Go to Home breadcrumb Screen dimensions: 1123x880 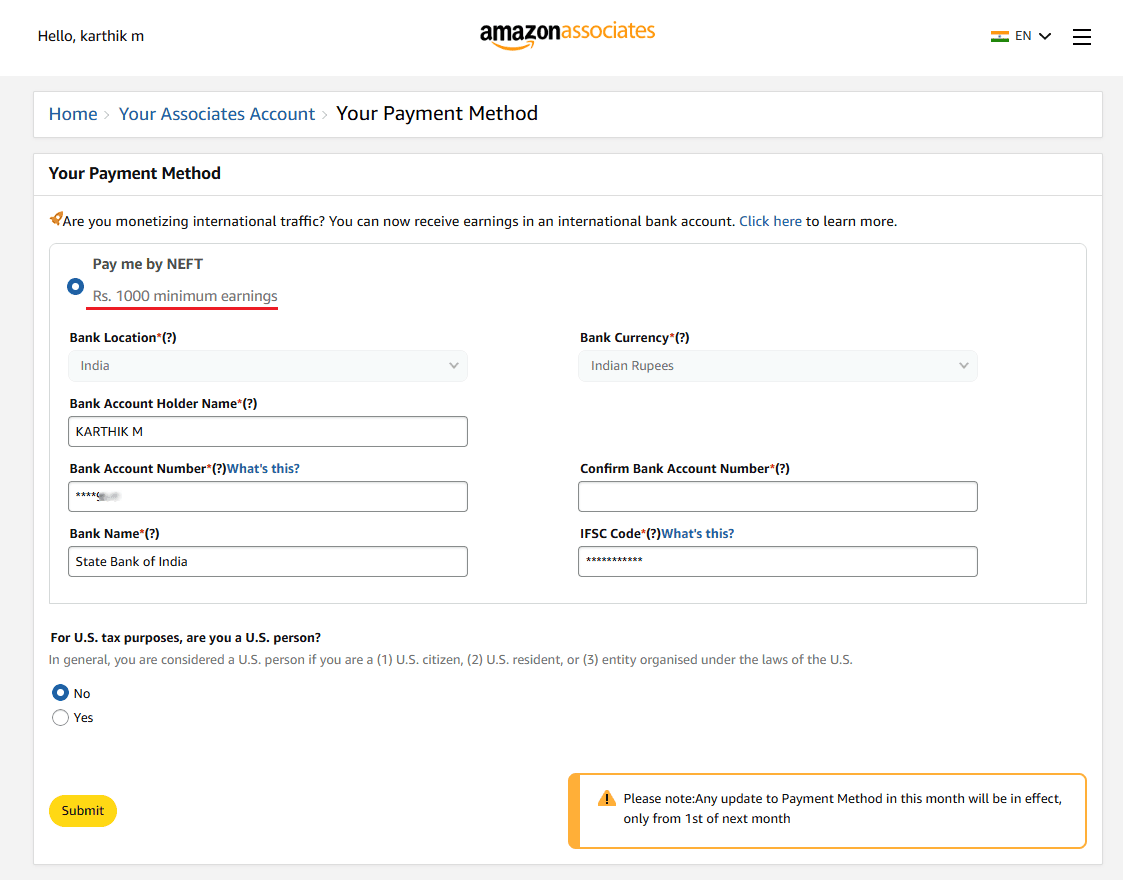[x=73, y=114]
